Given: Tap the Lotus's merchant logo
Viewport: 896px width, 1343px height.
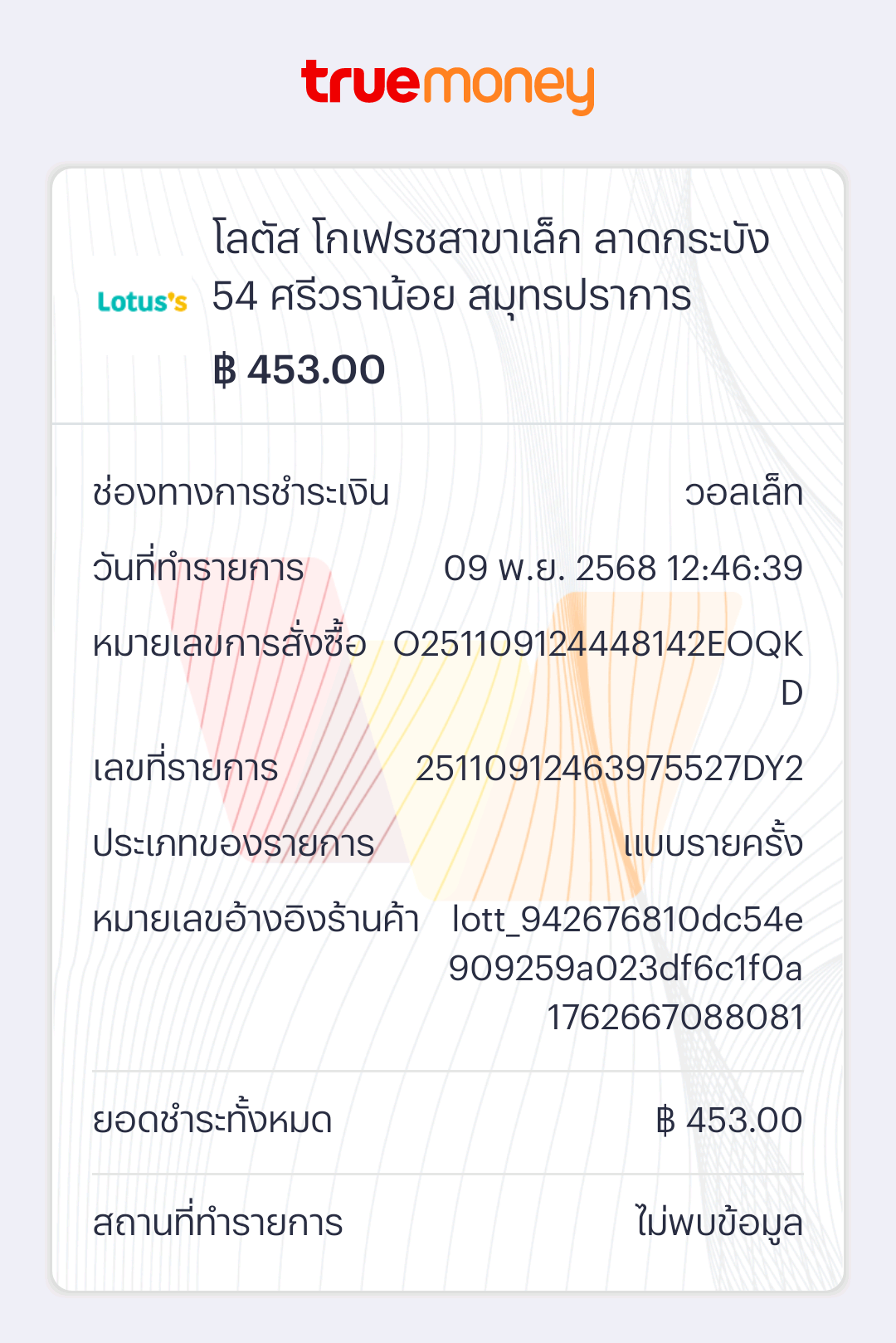Looking at the screenshot, I should coord(143,302).
